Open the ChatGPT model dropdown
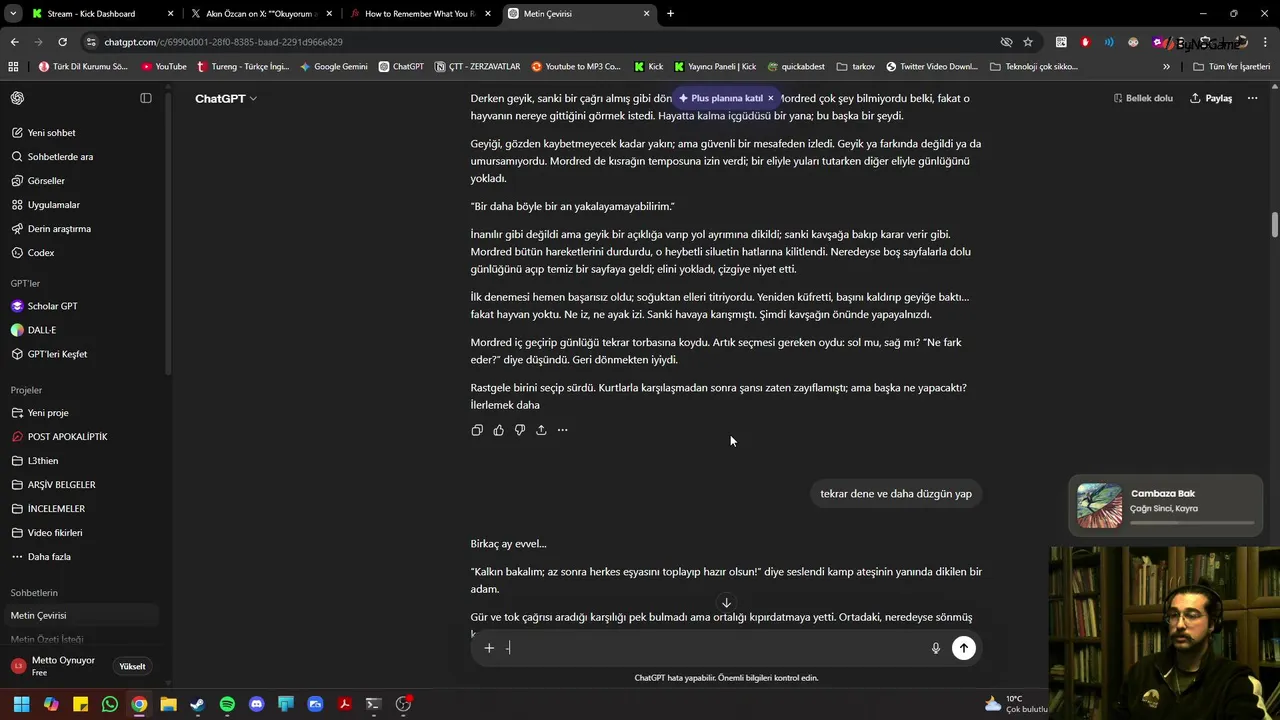 (226, 98)
